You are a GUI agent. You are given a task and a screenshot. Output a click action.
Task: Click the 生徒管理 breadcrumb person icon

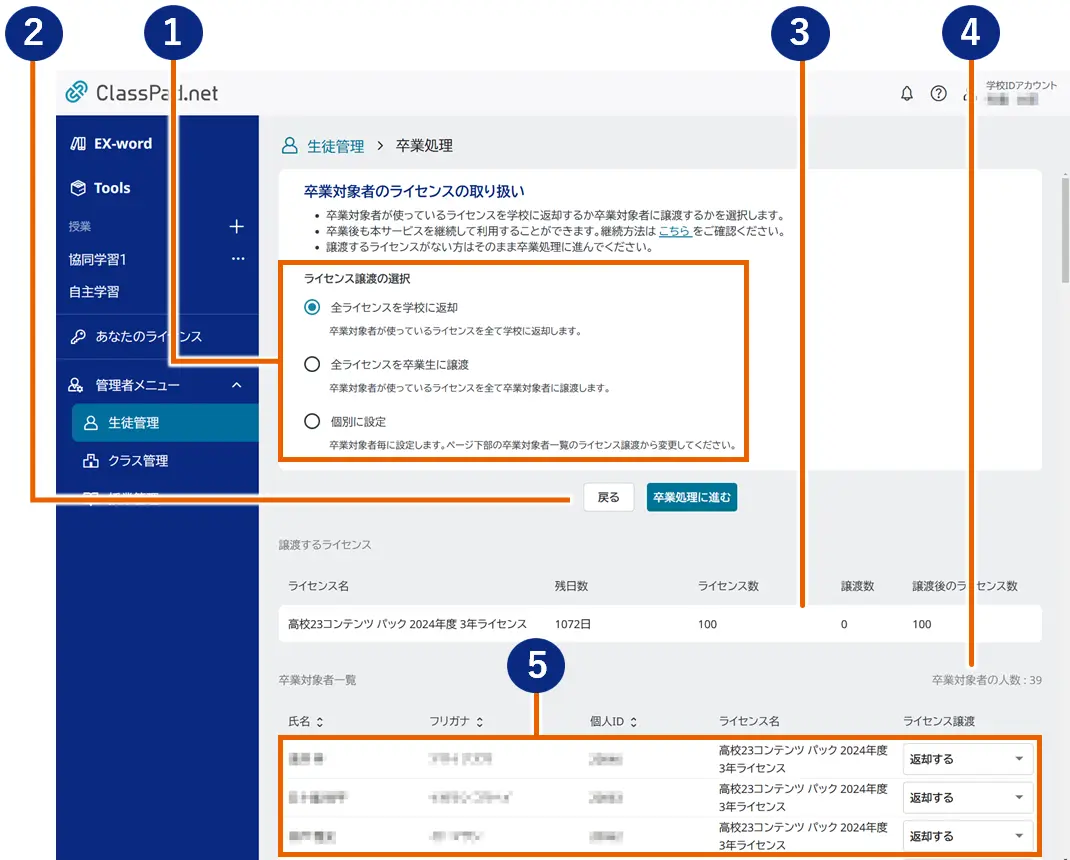click(x=290, y=146)
